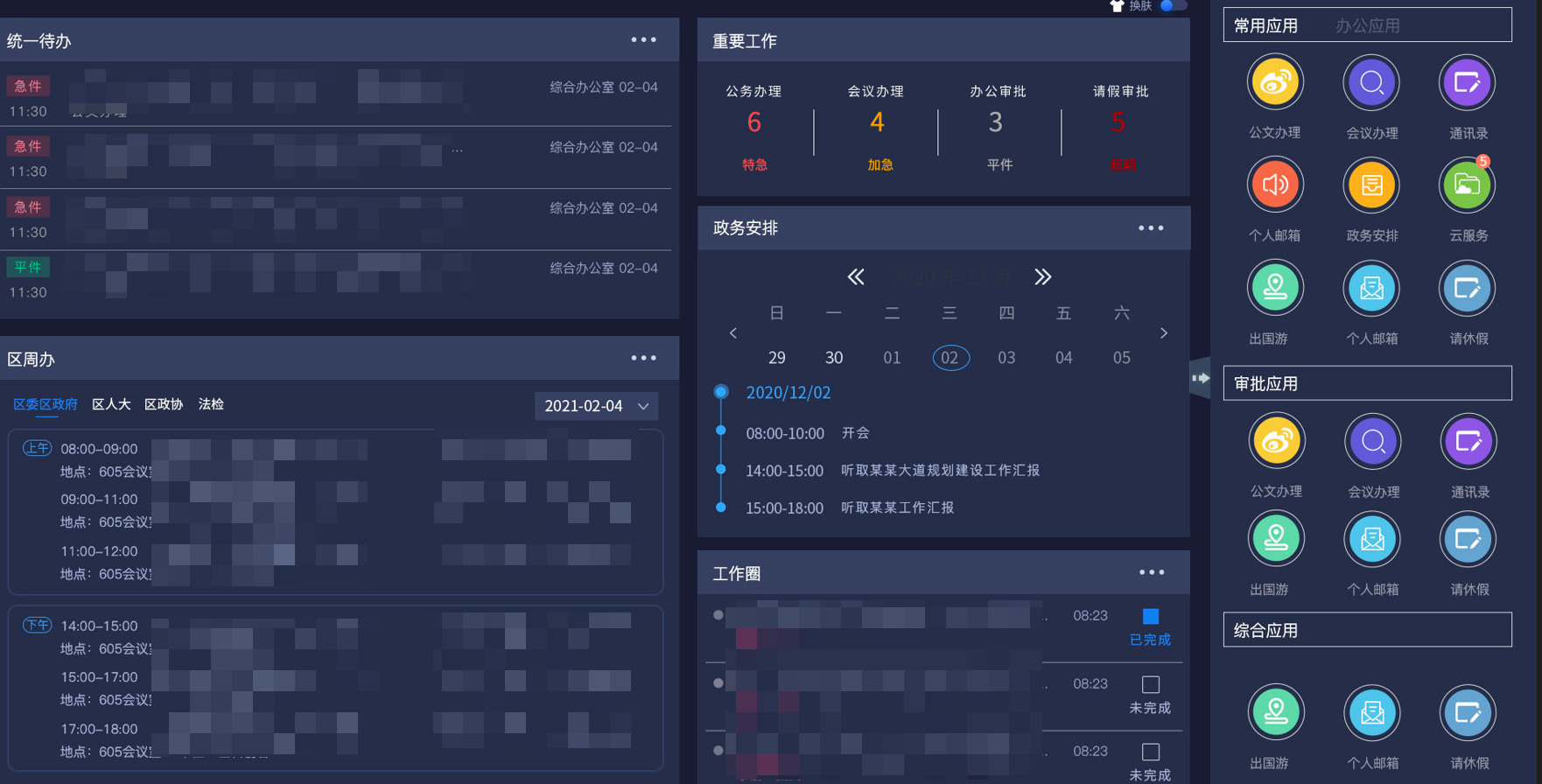Image resolution: width=1542 pixels, height=784 pixels.
Task: Open 请休假 under 综合应用
Action: (x=1469, y=713)
